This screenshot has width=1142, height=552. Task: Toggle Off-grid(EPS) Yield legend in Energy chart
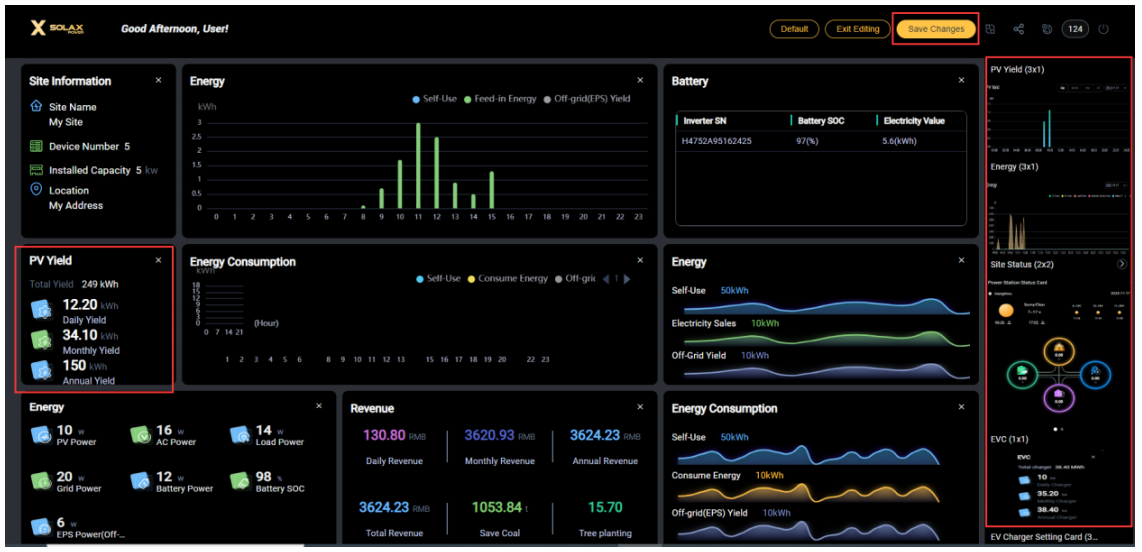[585, 99]
